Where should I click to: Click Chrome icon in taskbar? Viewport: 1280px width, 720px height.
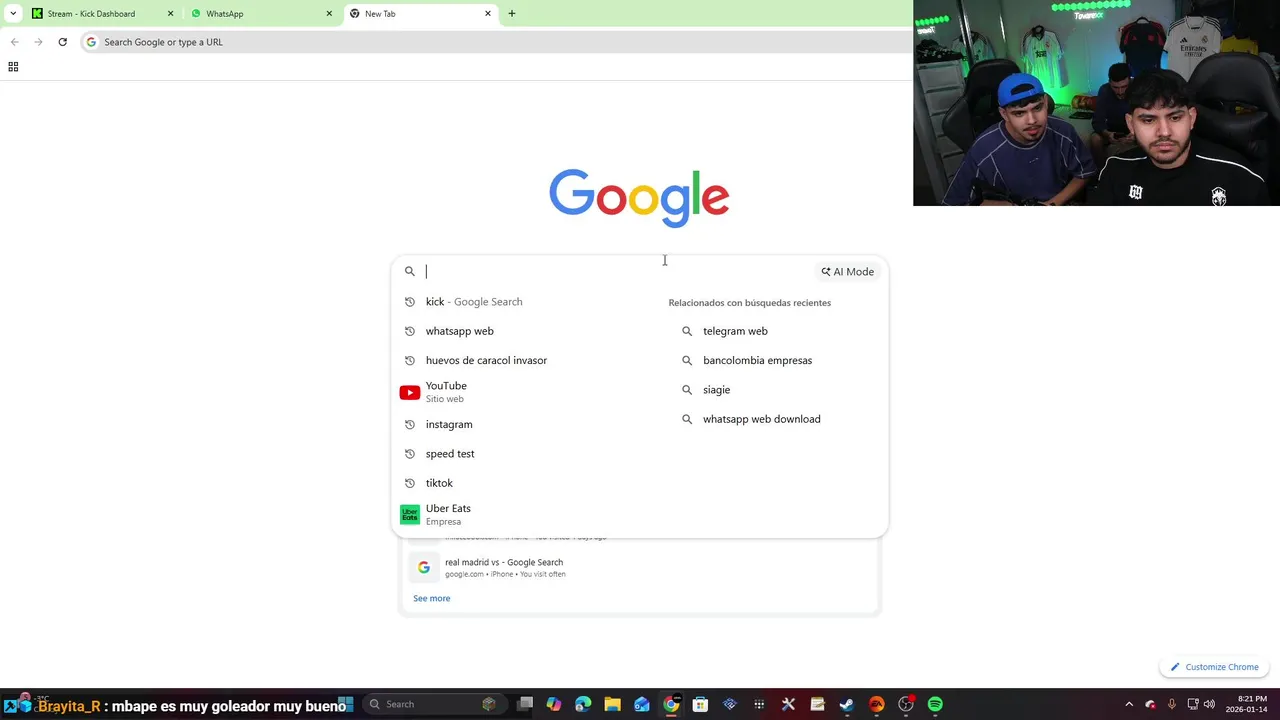tap(671, 704)
